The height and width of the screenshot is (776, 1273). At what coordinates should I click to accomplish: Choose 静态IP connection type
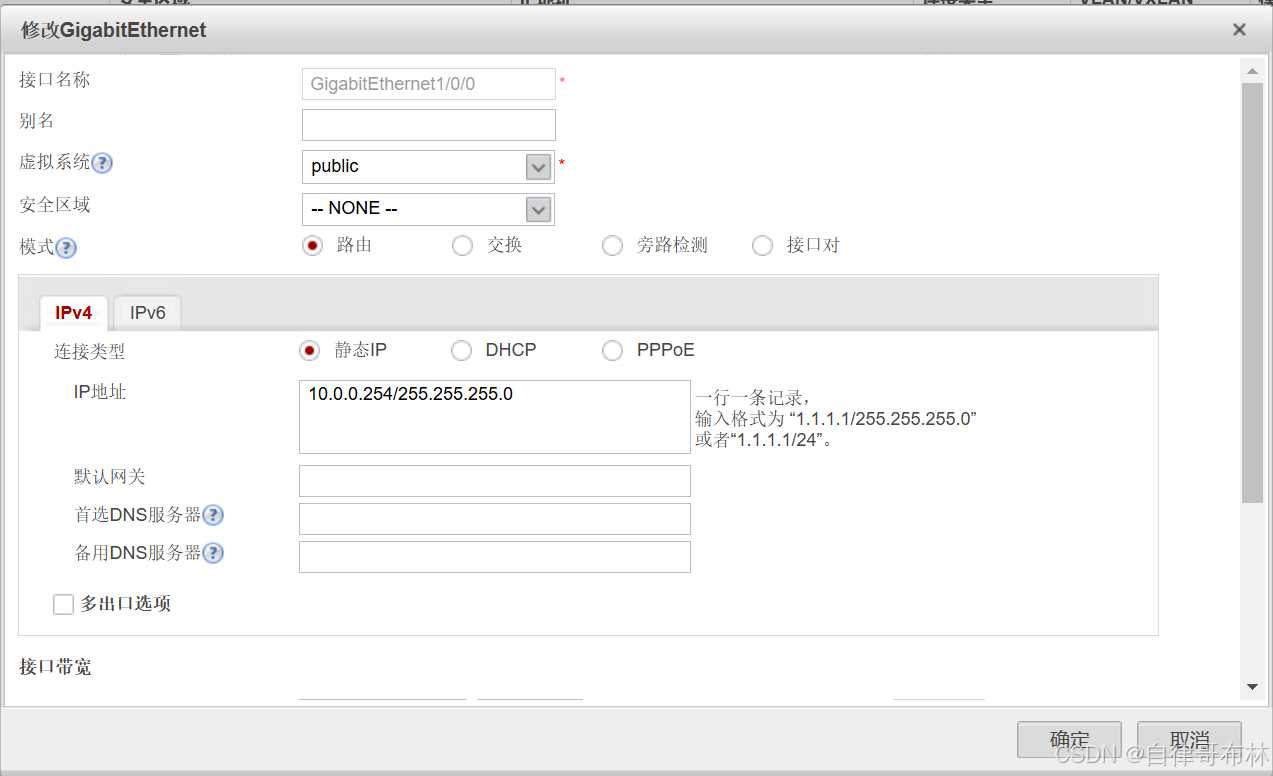pos(309,351)
